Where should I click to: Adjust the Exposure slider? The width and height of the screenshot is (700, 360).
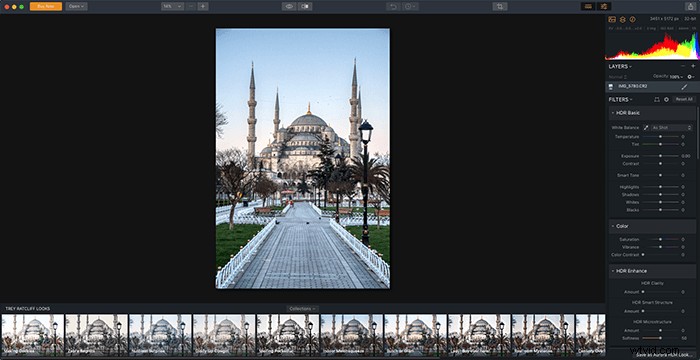[661, 156]
